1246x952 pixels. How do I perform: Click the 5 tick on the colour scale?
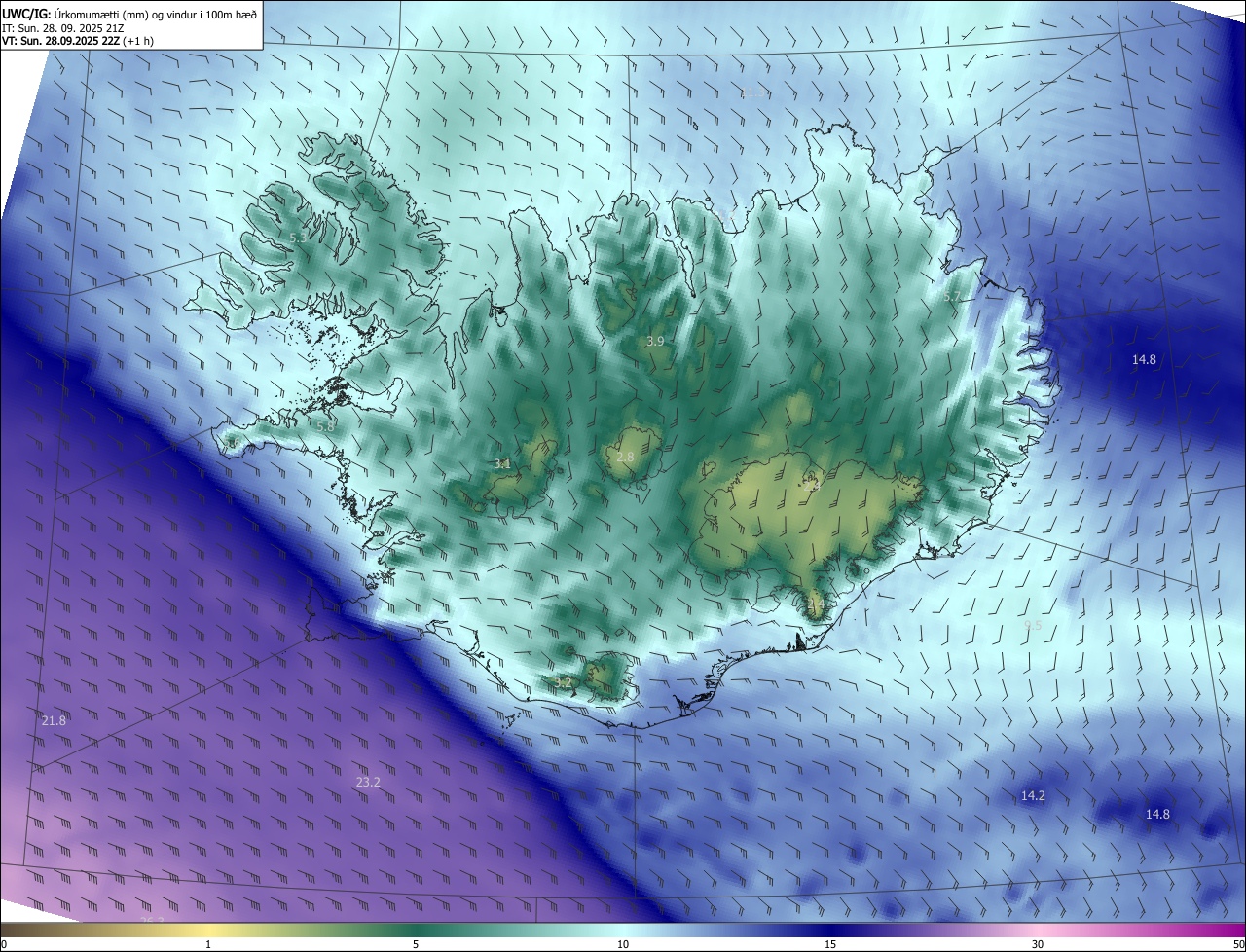pos(416,944)
